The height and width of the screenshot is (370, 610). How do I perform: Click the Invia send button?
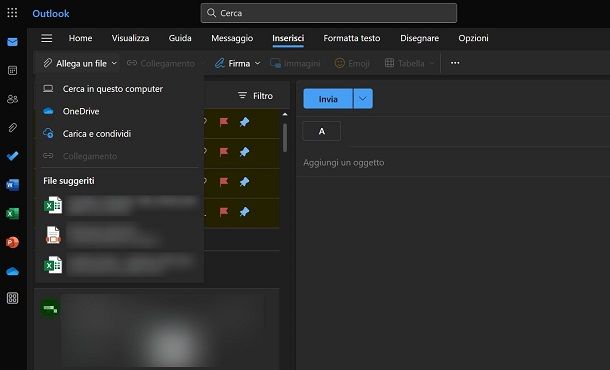pos(328,99)
